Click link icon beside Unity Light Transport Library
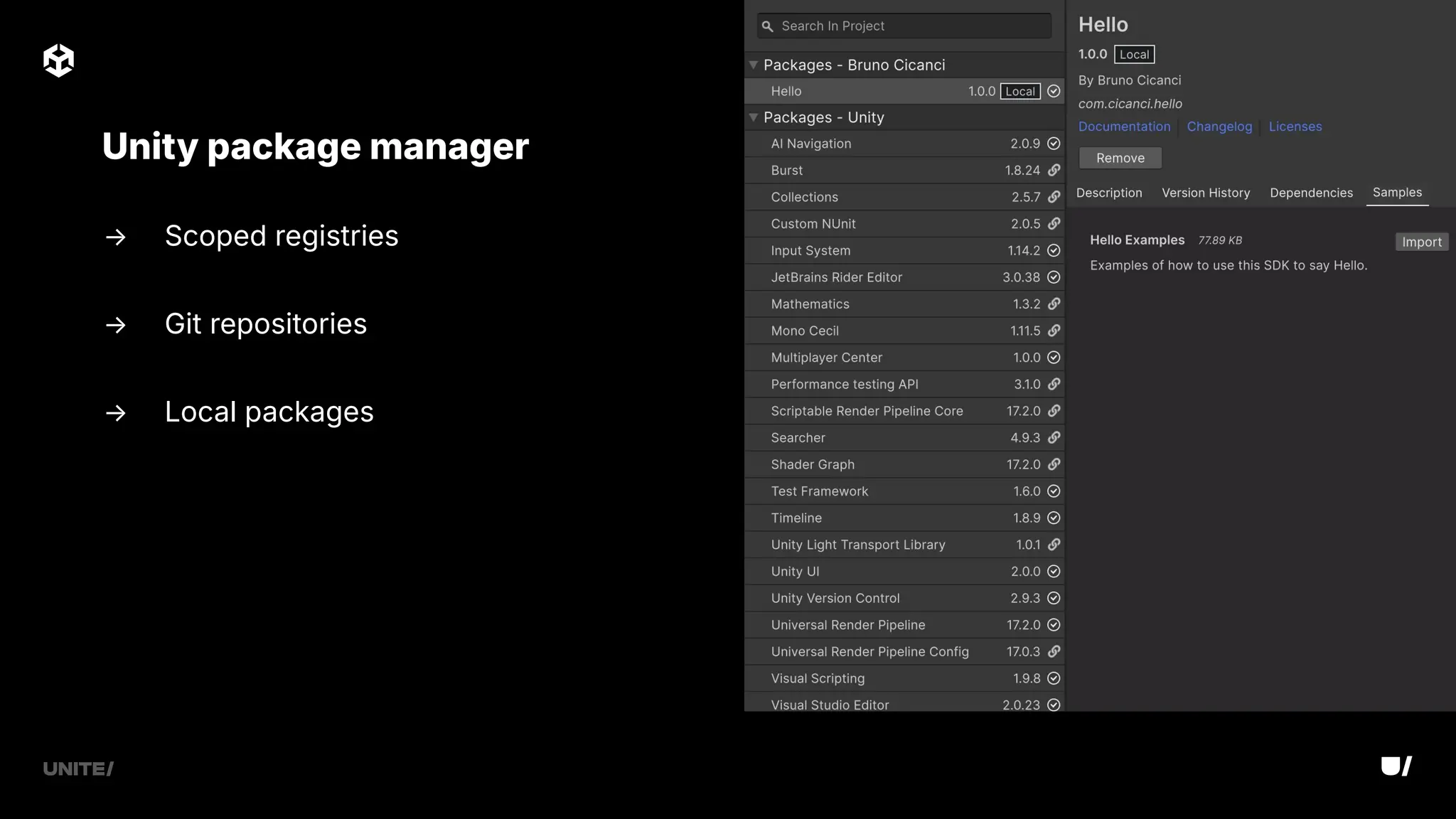 [1054, 545]
